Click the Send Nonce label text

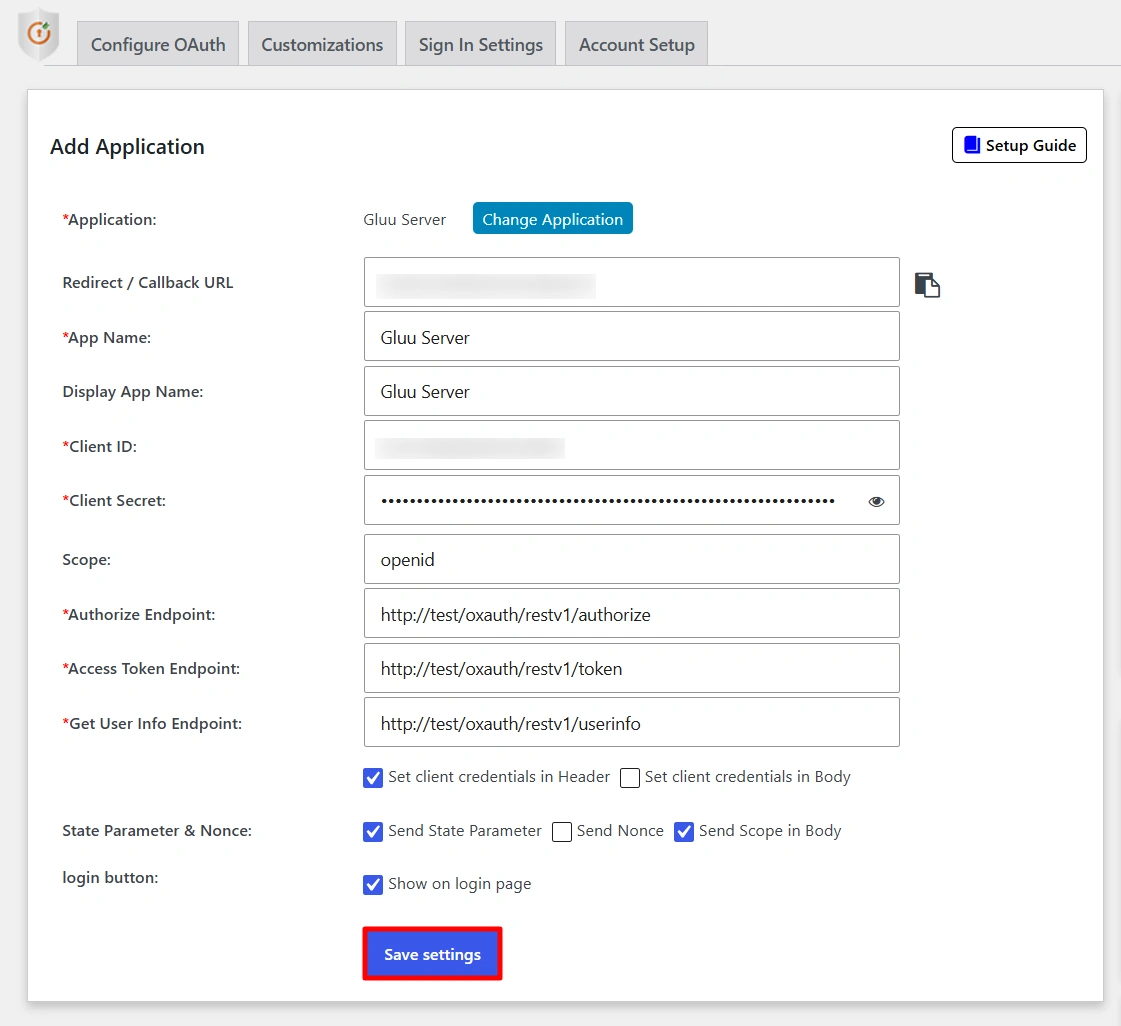[x=620, y=831]
